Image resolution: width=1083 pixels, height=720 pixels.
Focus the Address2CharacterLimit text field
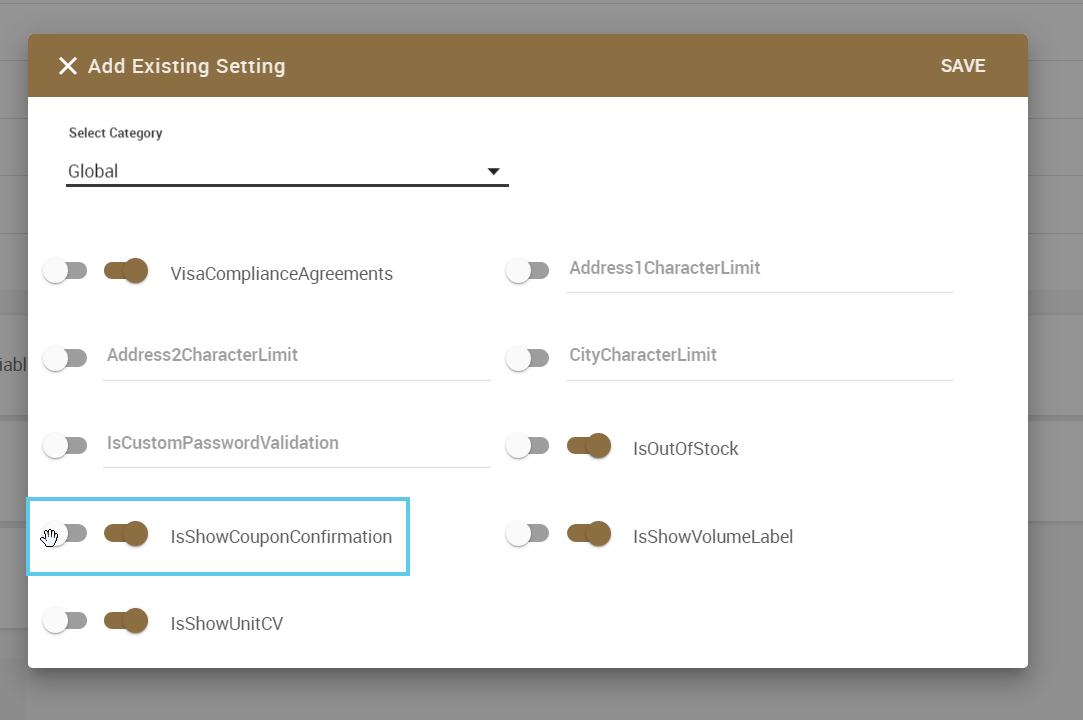[296, 356]
